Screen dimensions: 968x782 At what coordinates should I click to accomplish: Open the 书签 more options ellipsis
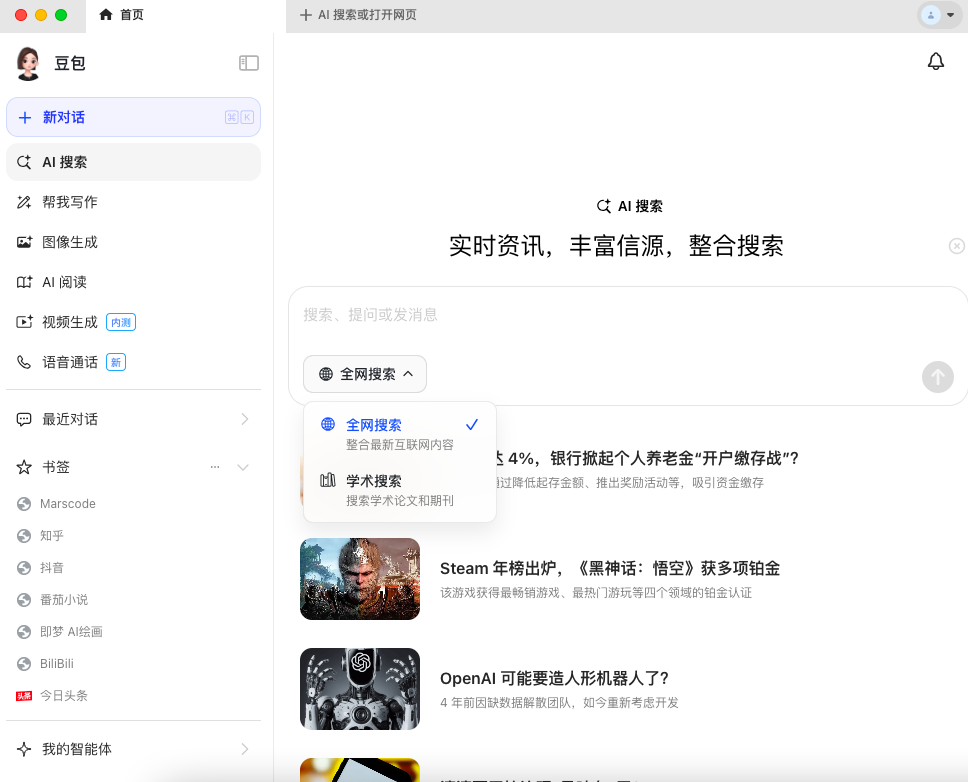click(215, 467)
